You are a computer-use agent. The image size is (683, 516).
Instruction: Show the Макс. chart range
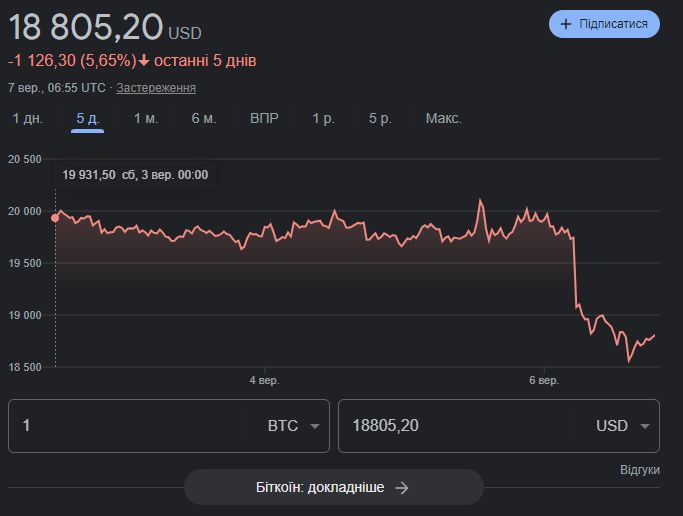coord(443,118)
